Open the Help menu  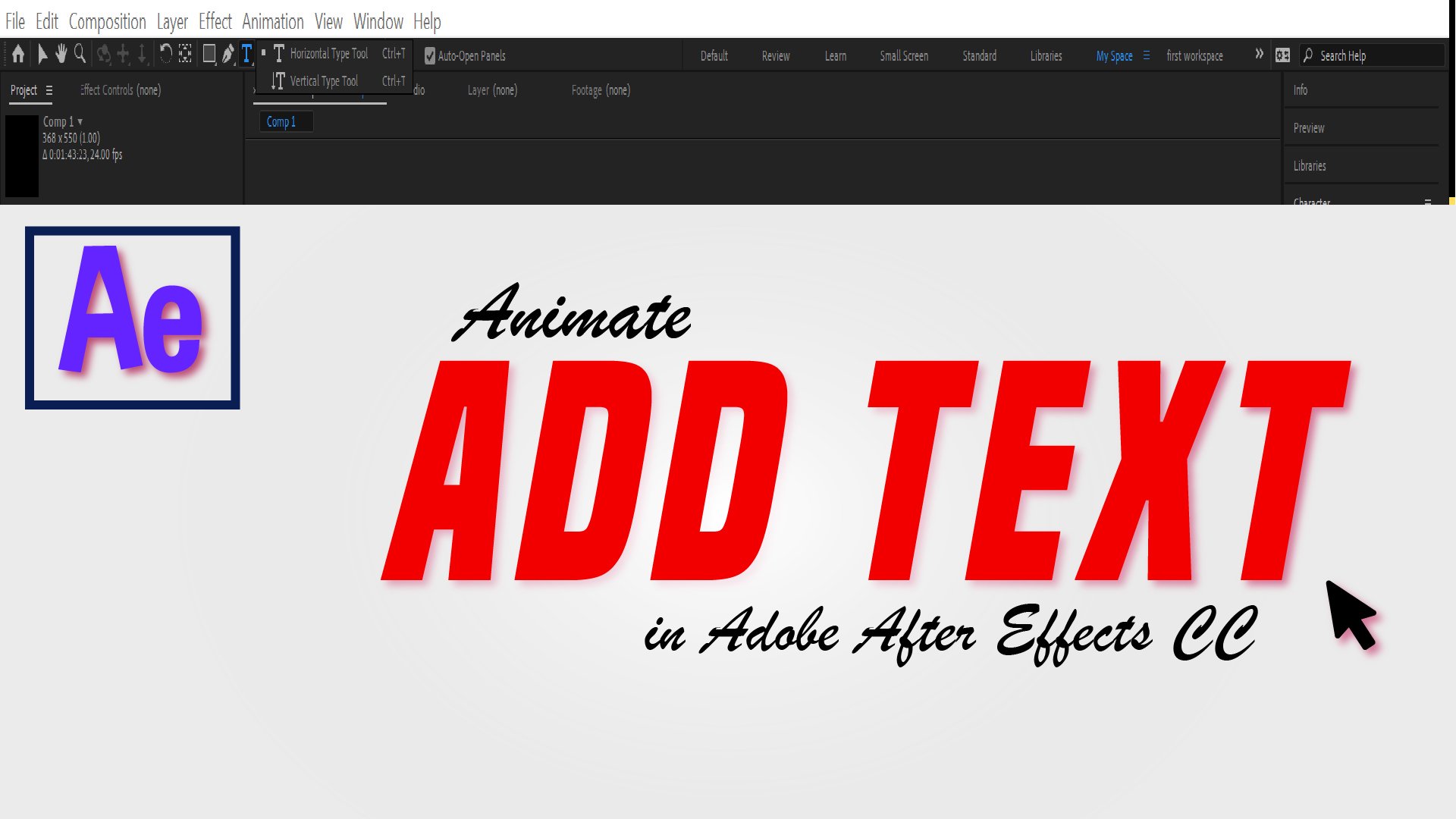click(427, 21)
